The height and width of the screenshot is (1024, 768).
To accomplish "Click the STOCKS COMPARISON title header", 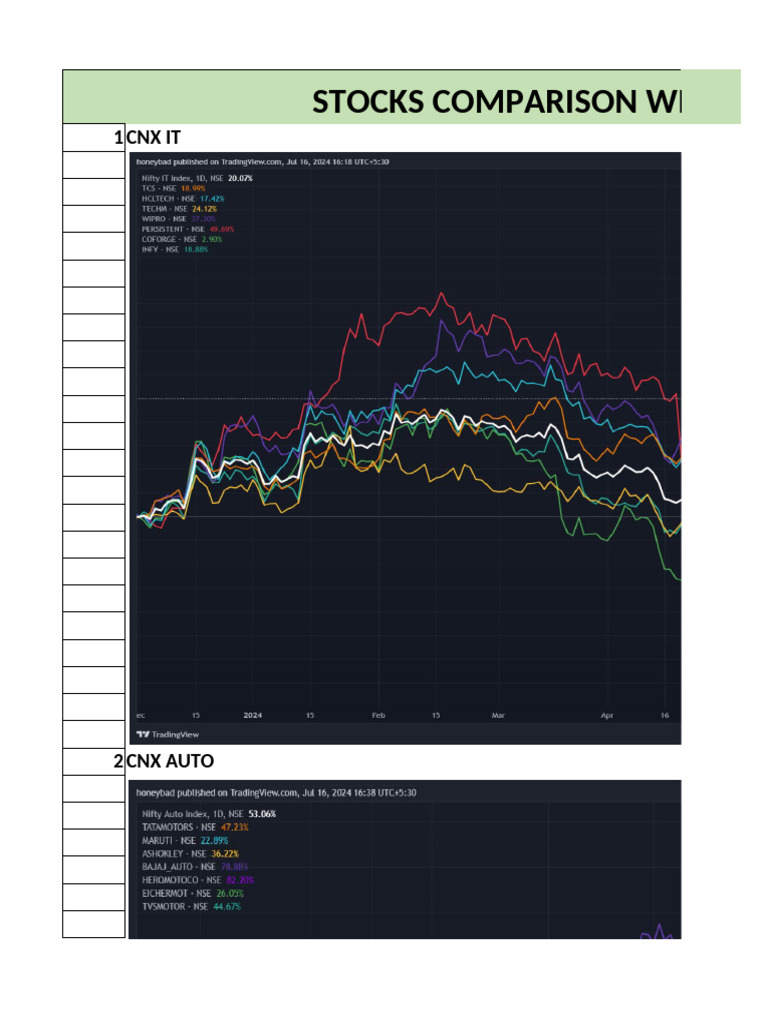I will [x=495, y=101].
